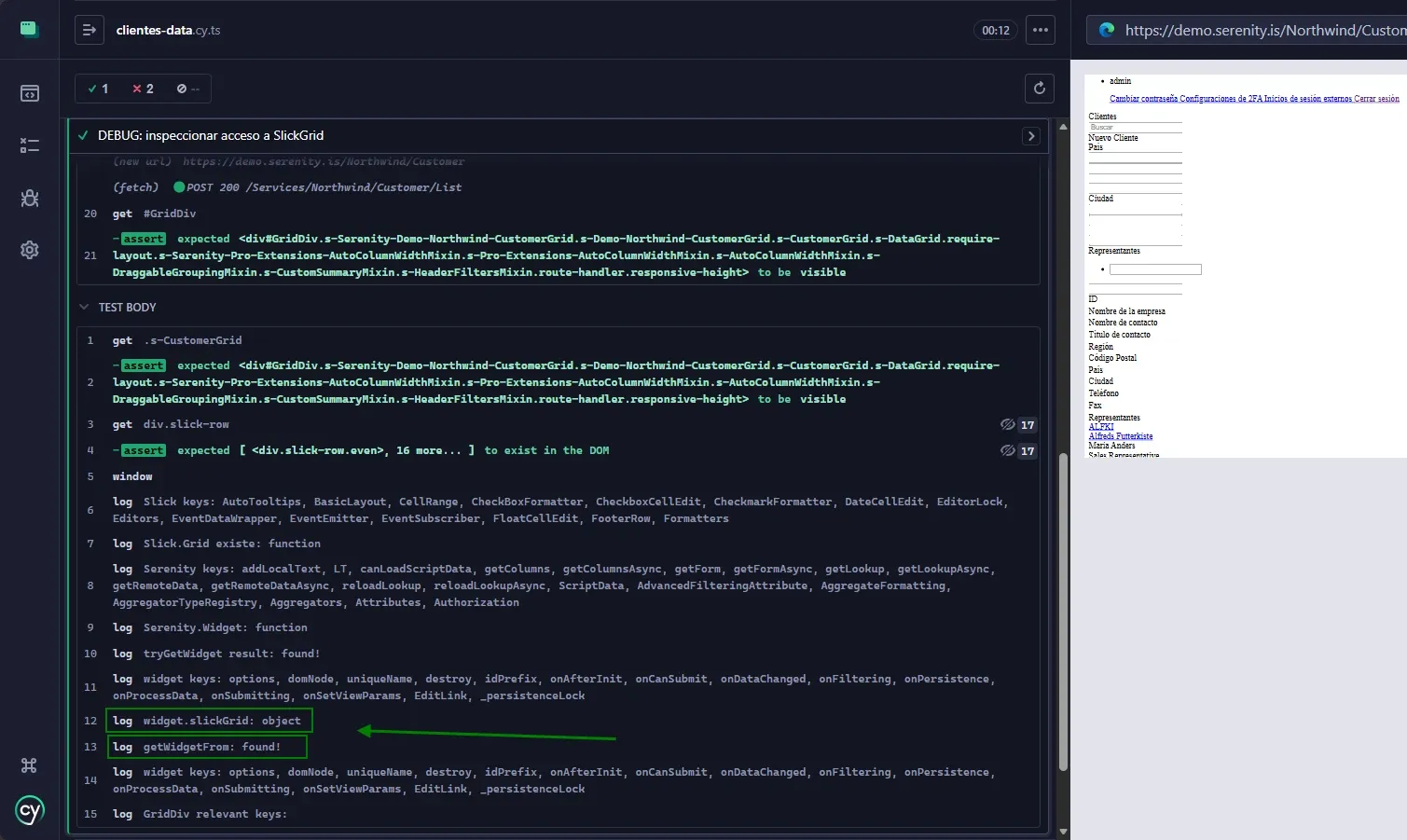Image resolution: width=1407 pixels, height=840 pixels.
Task: Click the passed tests counter showing 1
Action: click(98, 89)
